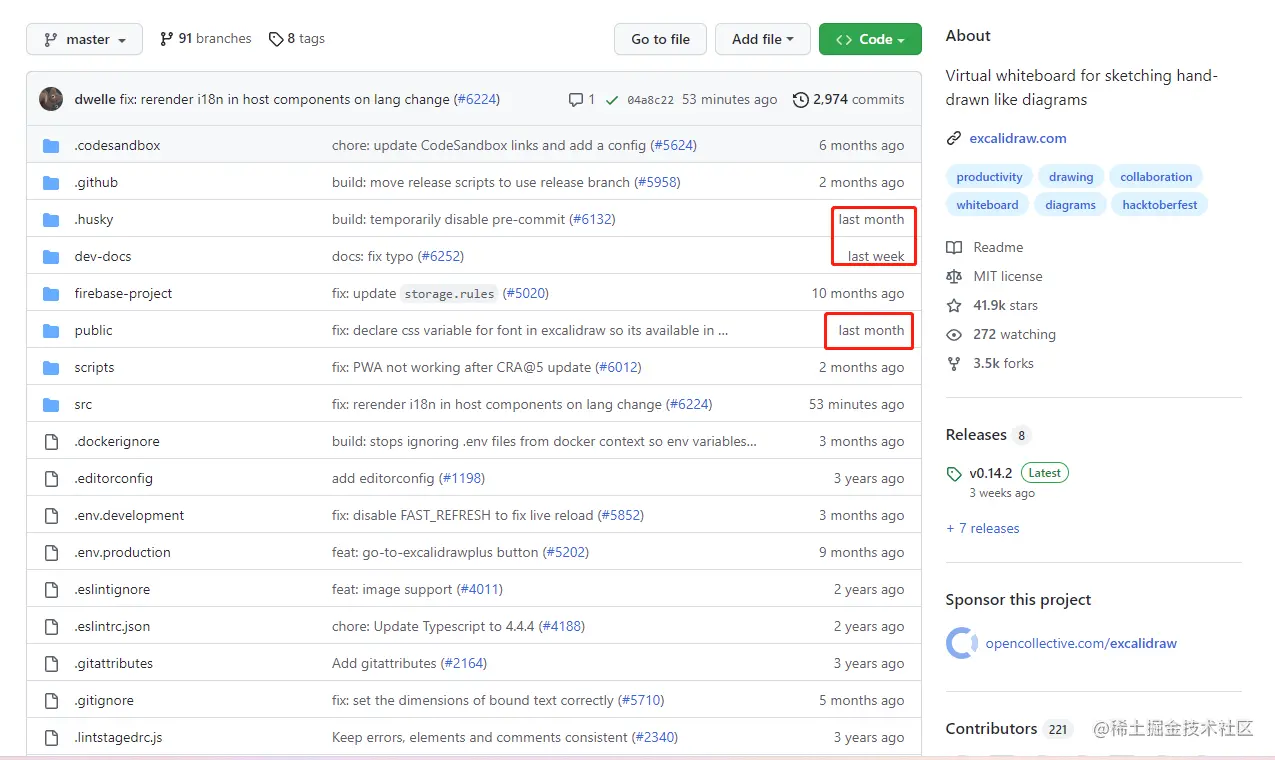Open the Releases heading link
Image resolution: width=1275 pixels, height=760 pixels.
coord(976,435)
